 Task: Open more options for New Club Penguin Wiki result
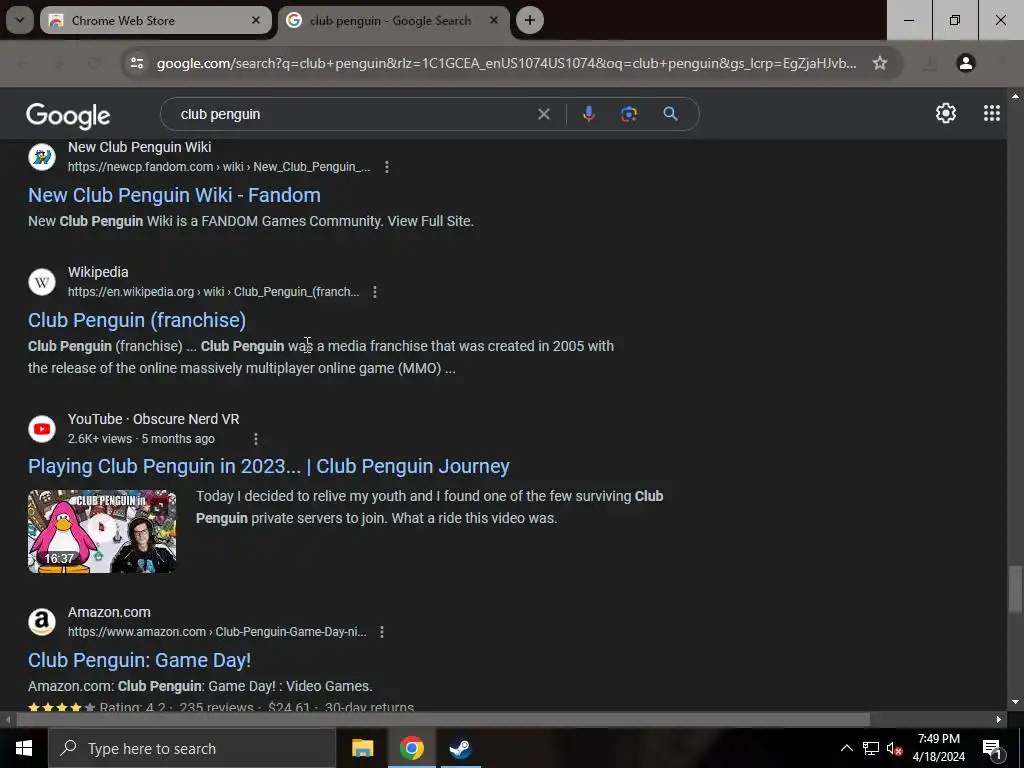(x=387, y=167)
